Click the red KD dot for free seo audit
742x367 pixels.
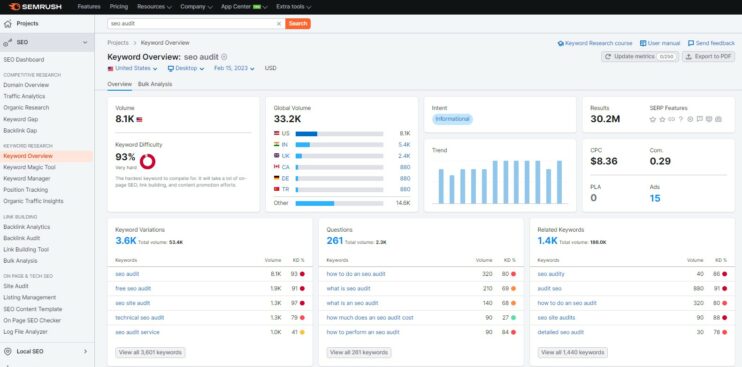(302, 288)
